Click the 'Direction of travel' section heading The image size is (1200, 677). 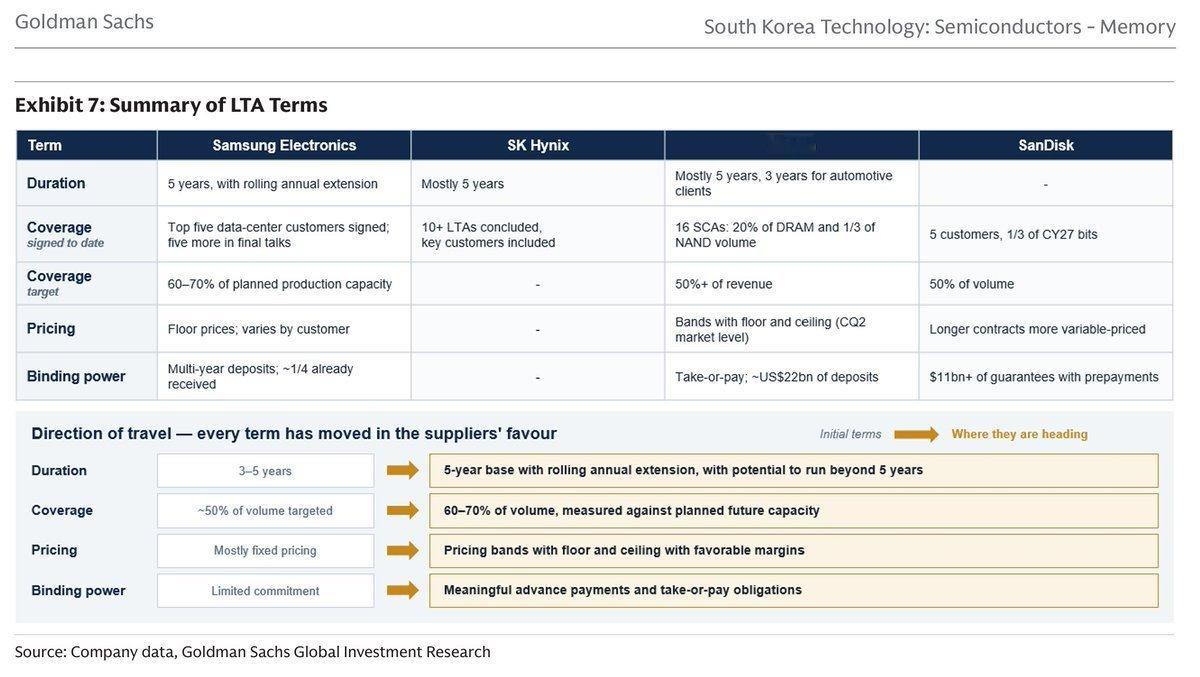tap(294, 433)
